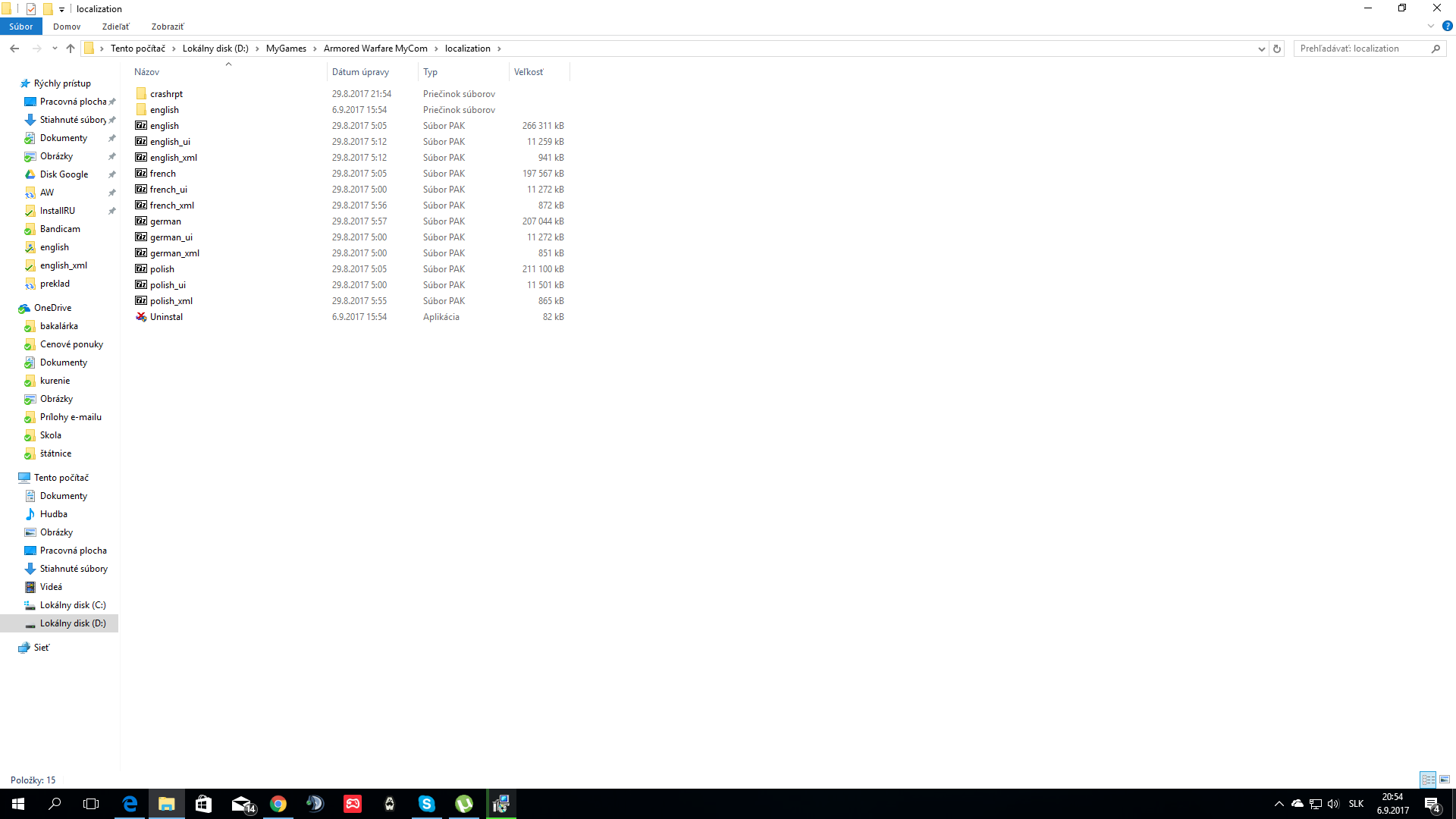Switch to details view layout icon

1428,780
